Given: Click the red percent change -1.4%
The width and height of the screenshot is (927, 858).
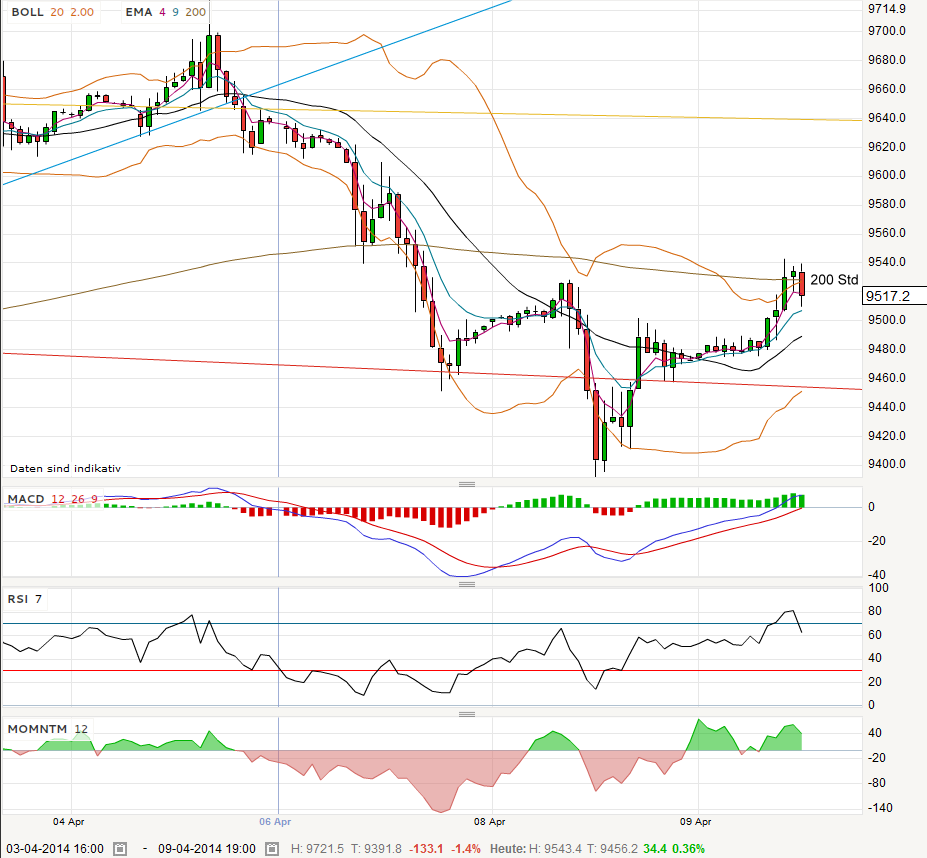Looking at the screenshot, I should pos(466,849).
